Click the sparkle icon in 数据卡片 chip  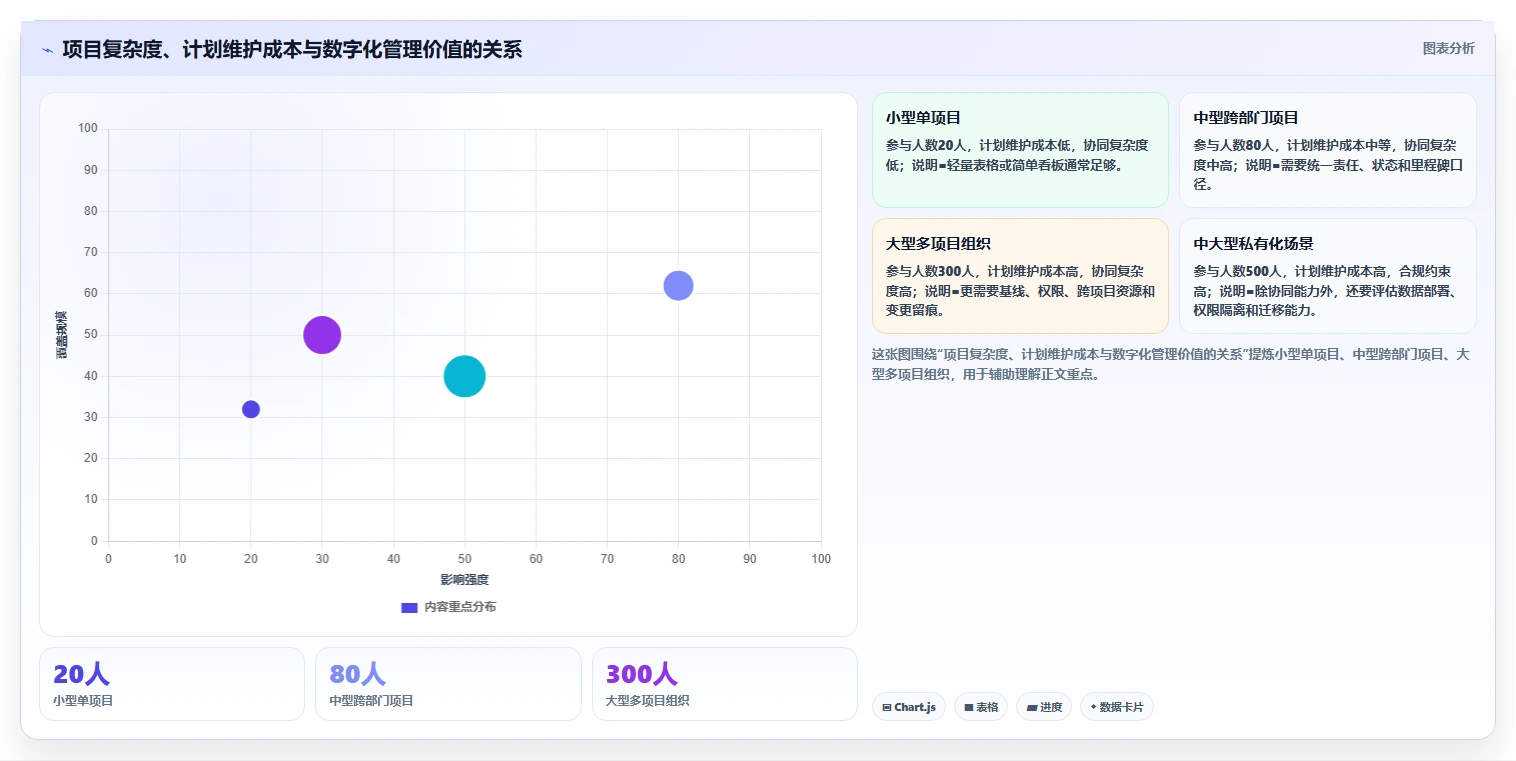[x=1093, y=708]
